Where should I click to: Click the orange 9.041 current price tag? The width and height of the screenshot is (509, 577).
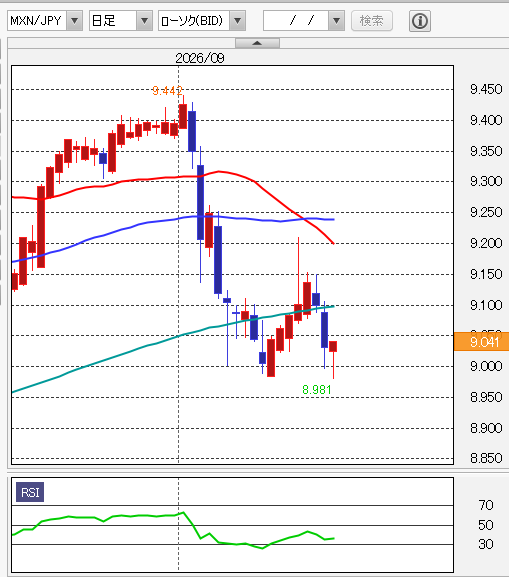[x=481, y=341]
